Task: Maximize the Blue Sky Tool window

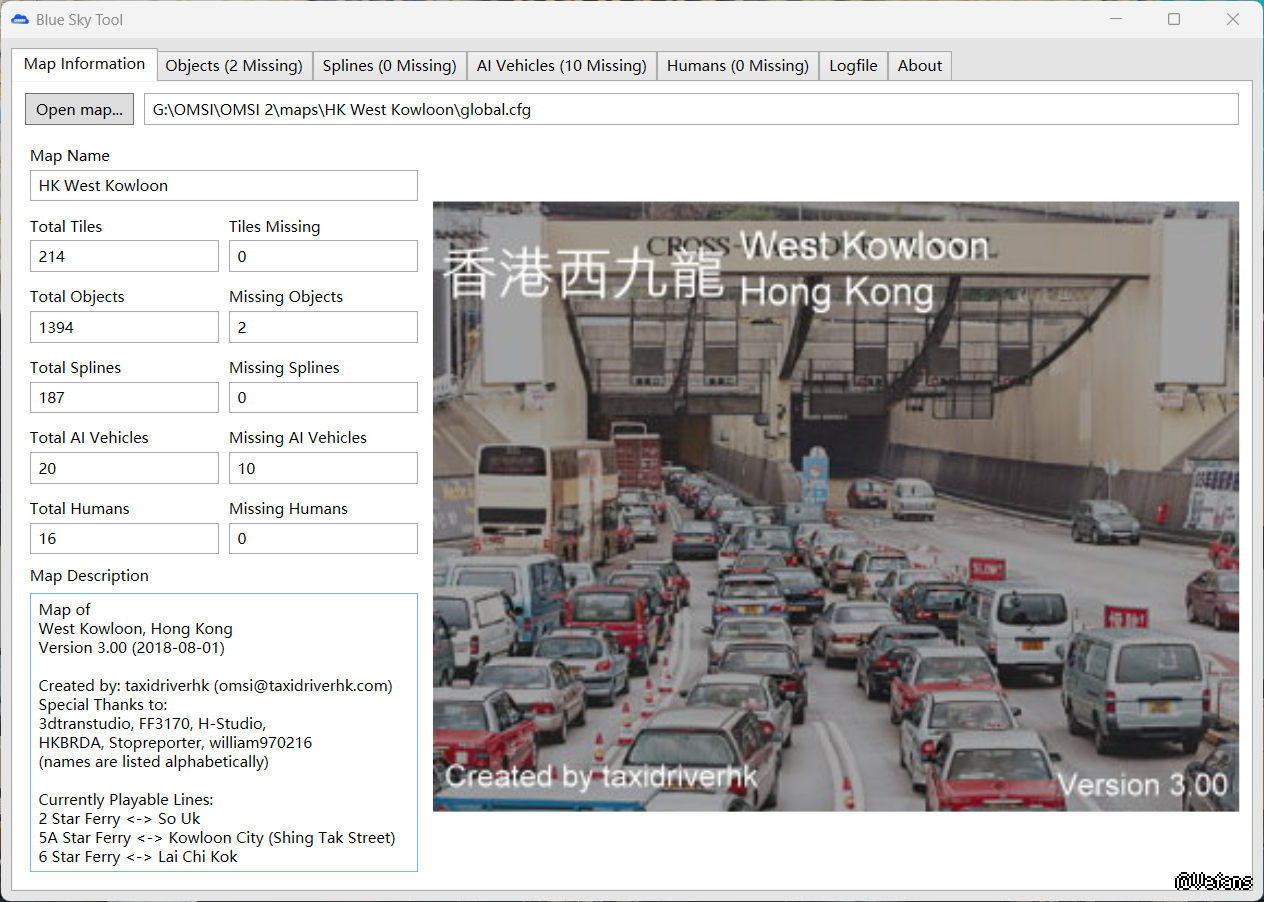Action: click(1174, 19)
